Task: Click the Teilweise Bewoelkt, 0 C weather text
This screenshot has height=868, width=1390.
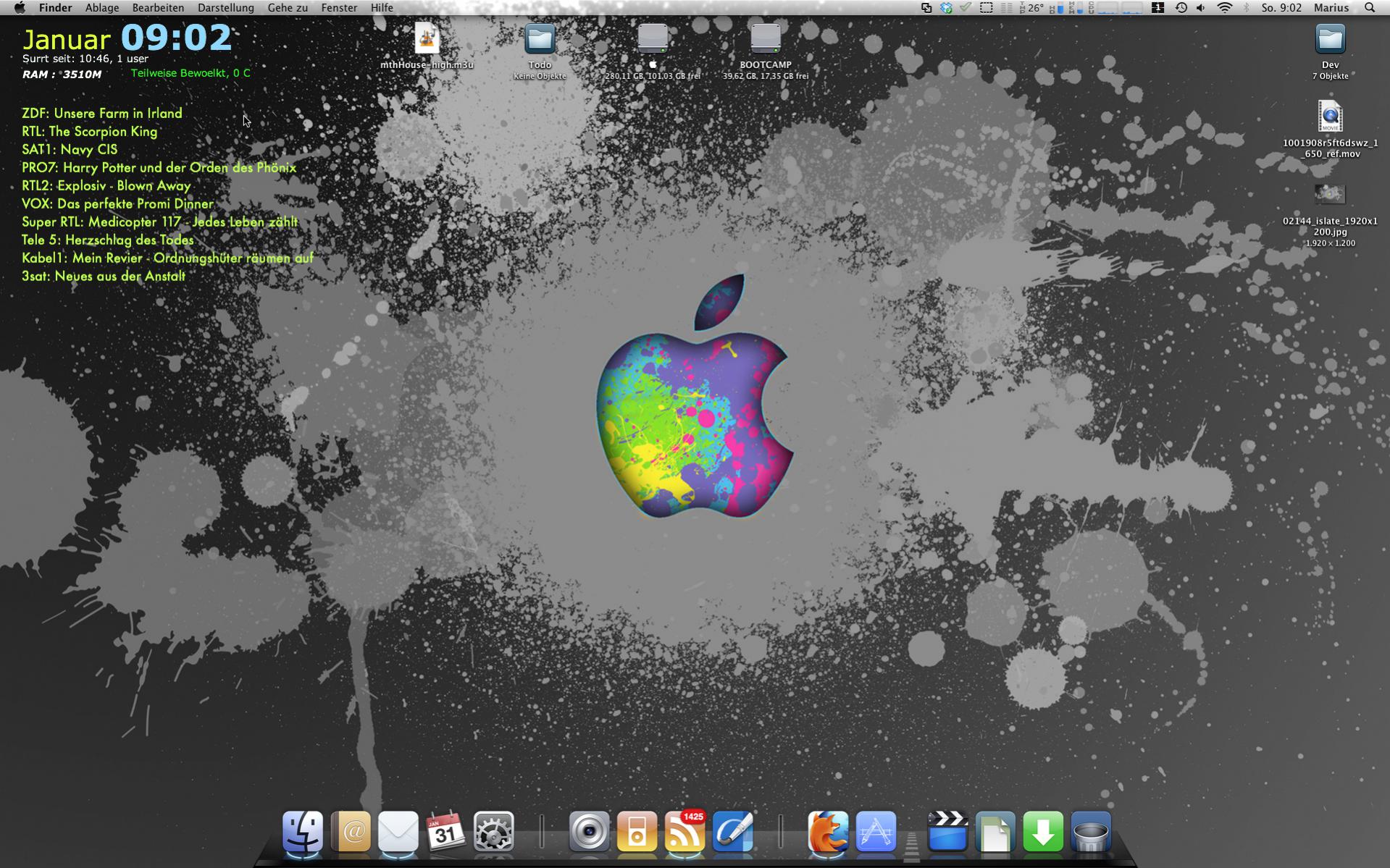Action: click(191, 73)
